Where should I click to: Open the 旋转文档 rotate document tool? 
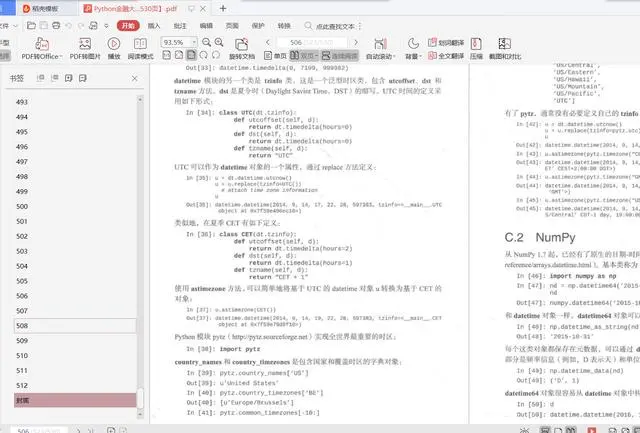point(242,48)
